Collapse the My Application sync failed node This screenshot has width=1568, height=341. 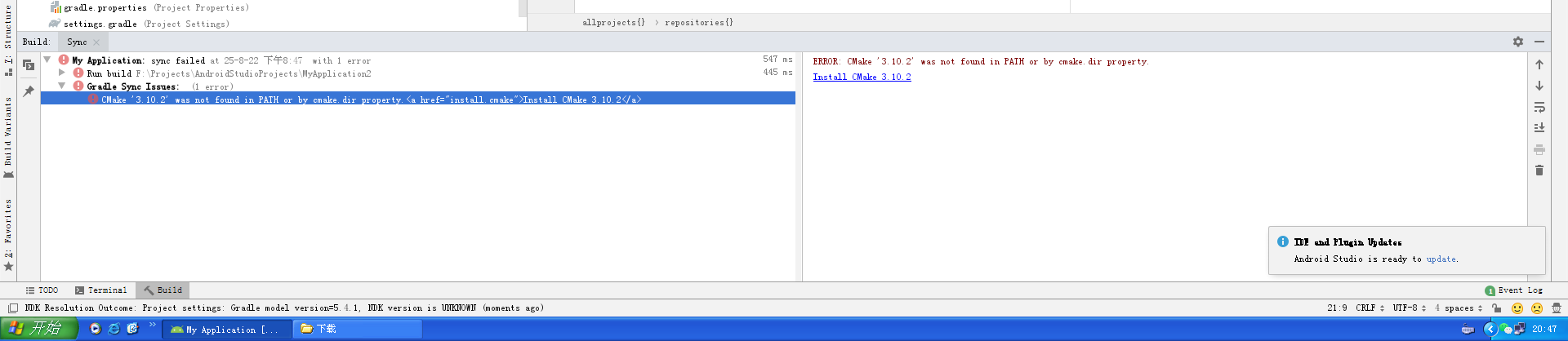47,60
